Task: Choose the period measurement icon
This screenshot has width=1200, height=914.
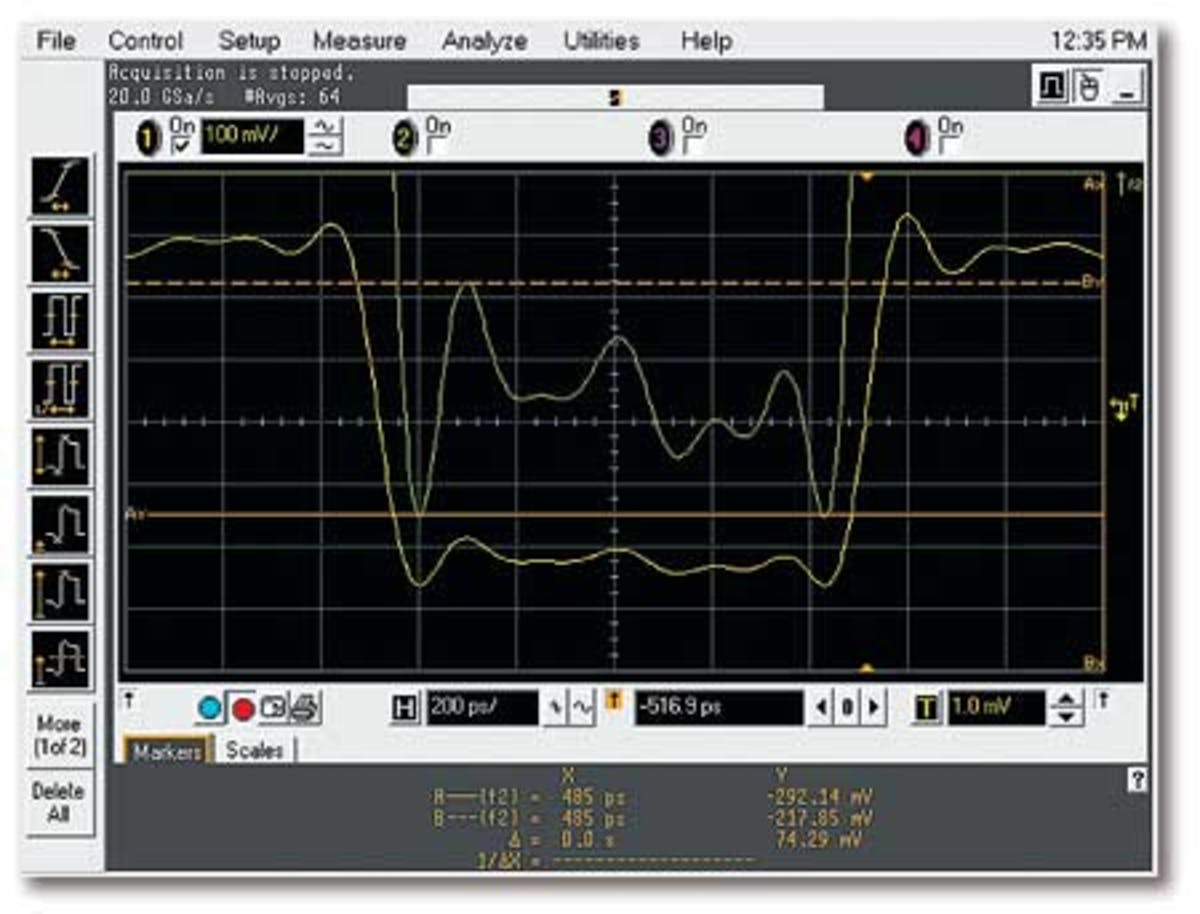Action: click(x=62, y=318)
